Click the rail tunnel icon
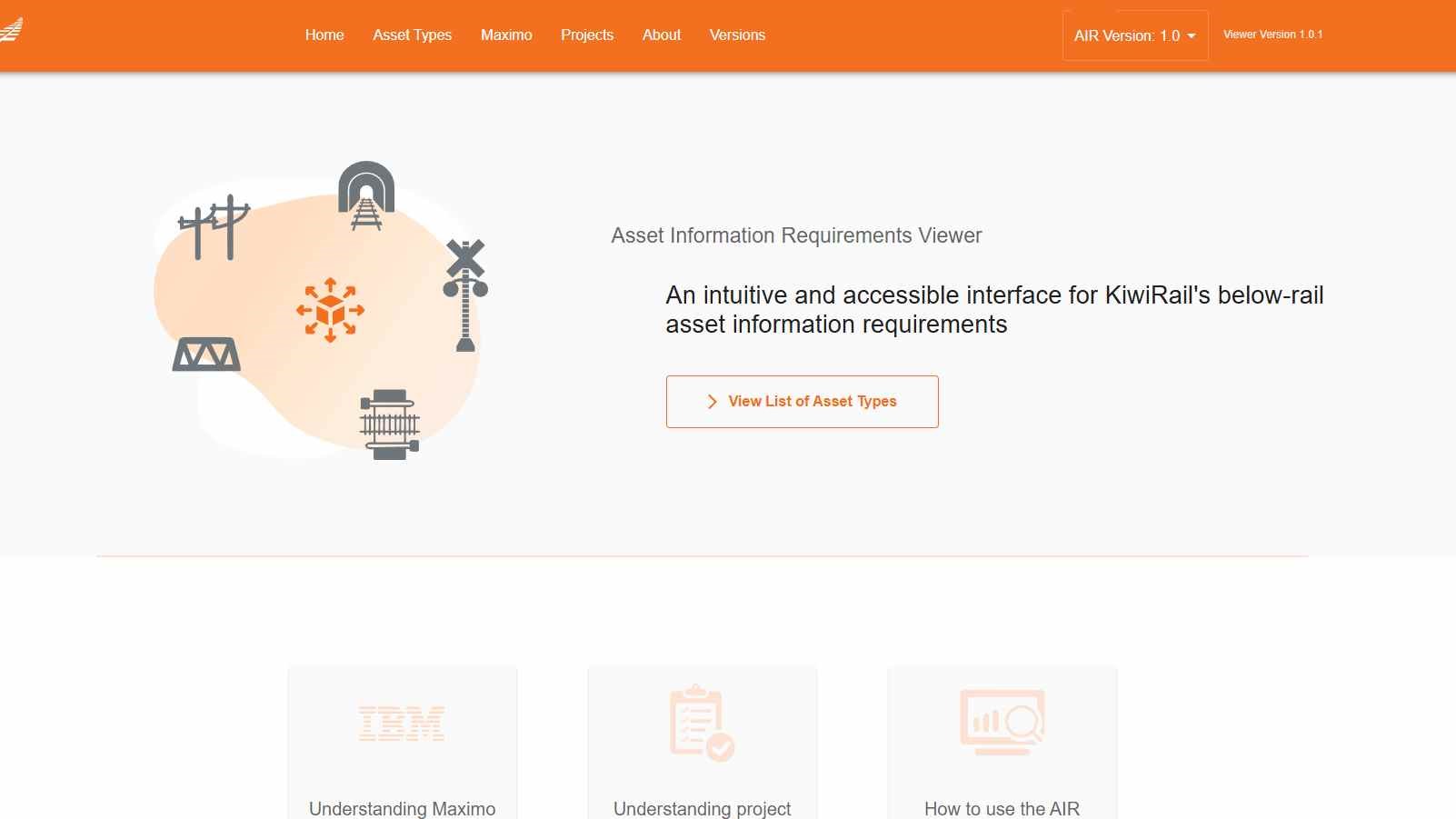The height and width of the screenshot is (819, 1456). point(366,195)
